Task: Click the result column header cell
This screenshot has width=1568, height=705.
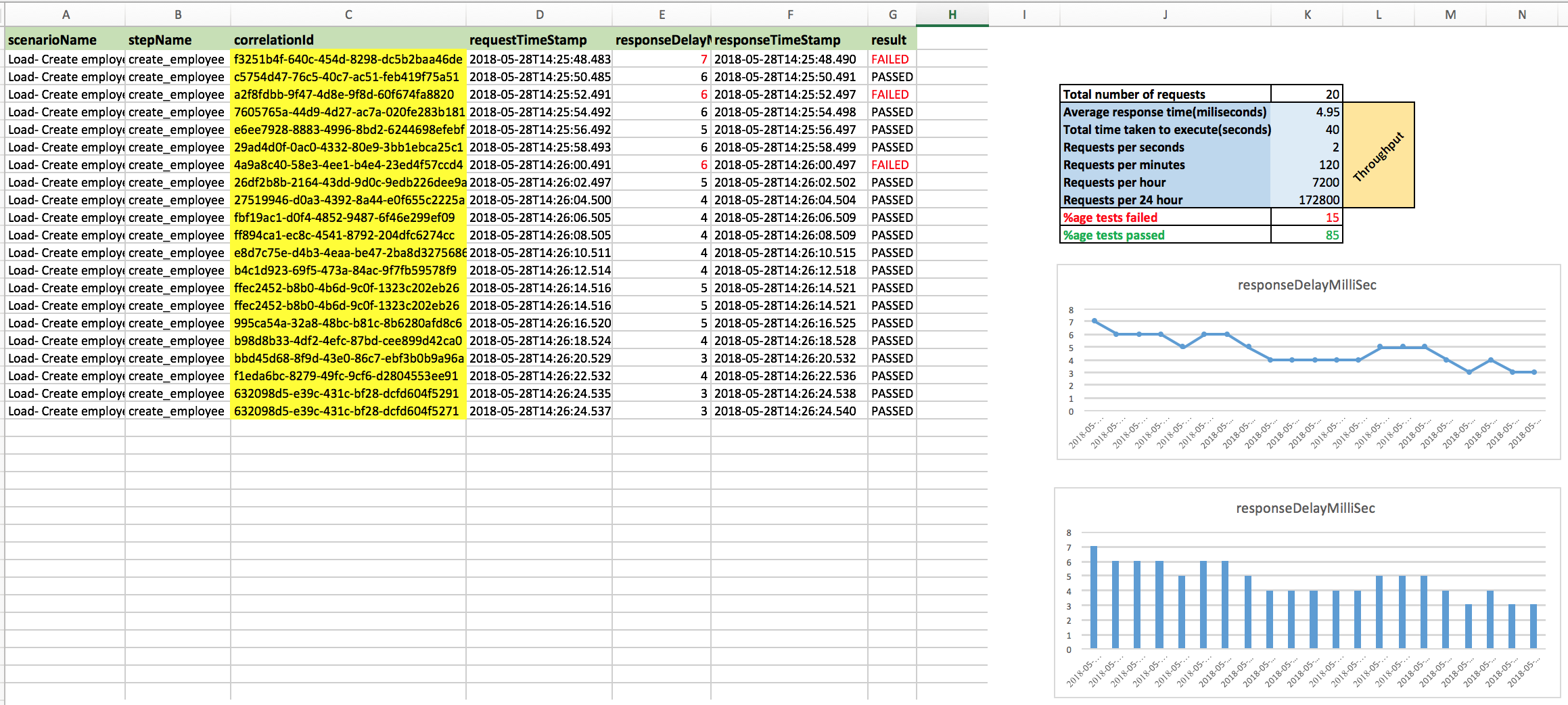Action: coord(892,40)
